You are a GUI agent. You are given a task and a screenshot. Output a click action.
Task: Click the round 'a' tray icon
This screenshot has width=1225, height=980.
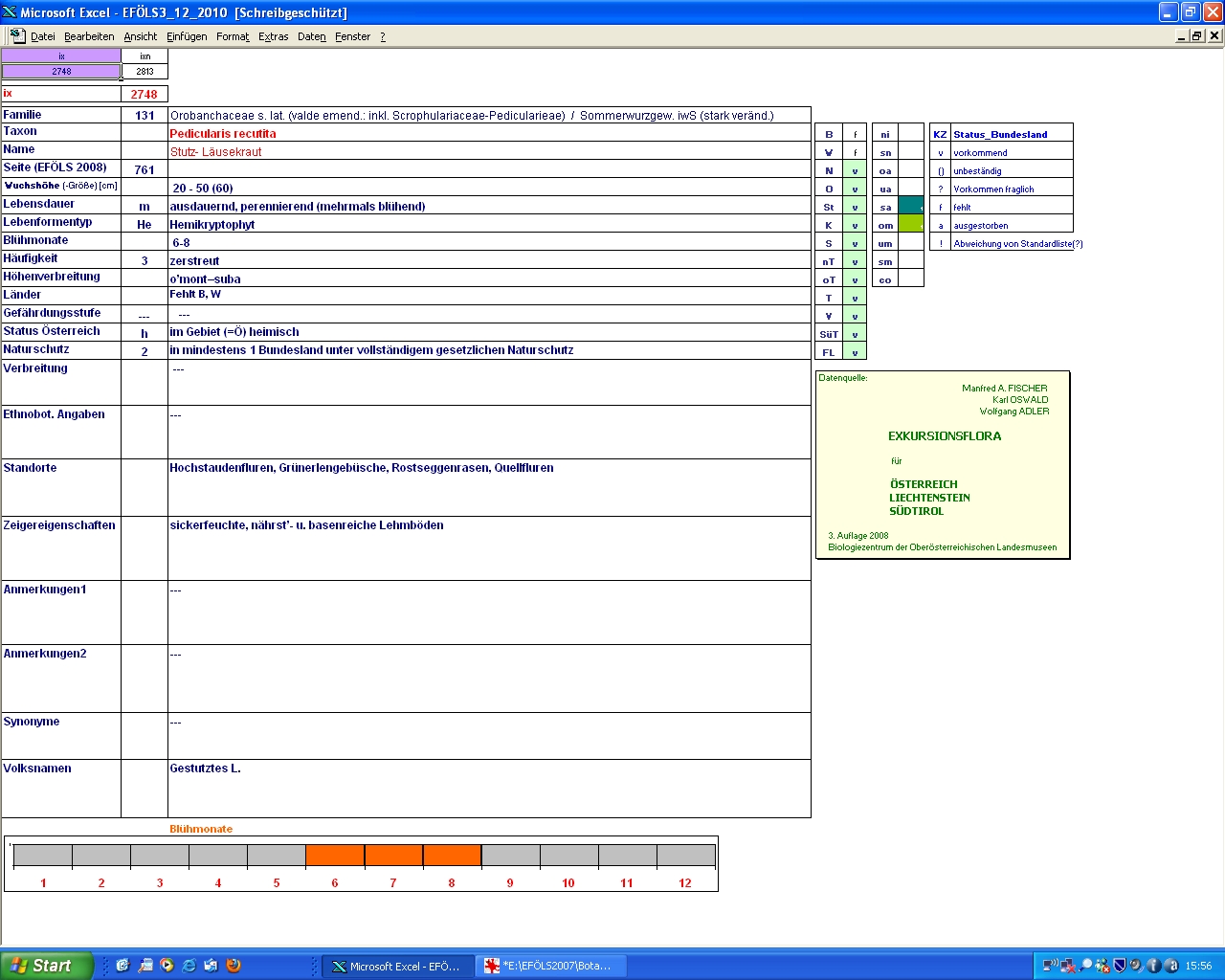(x=1171, y=966)
